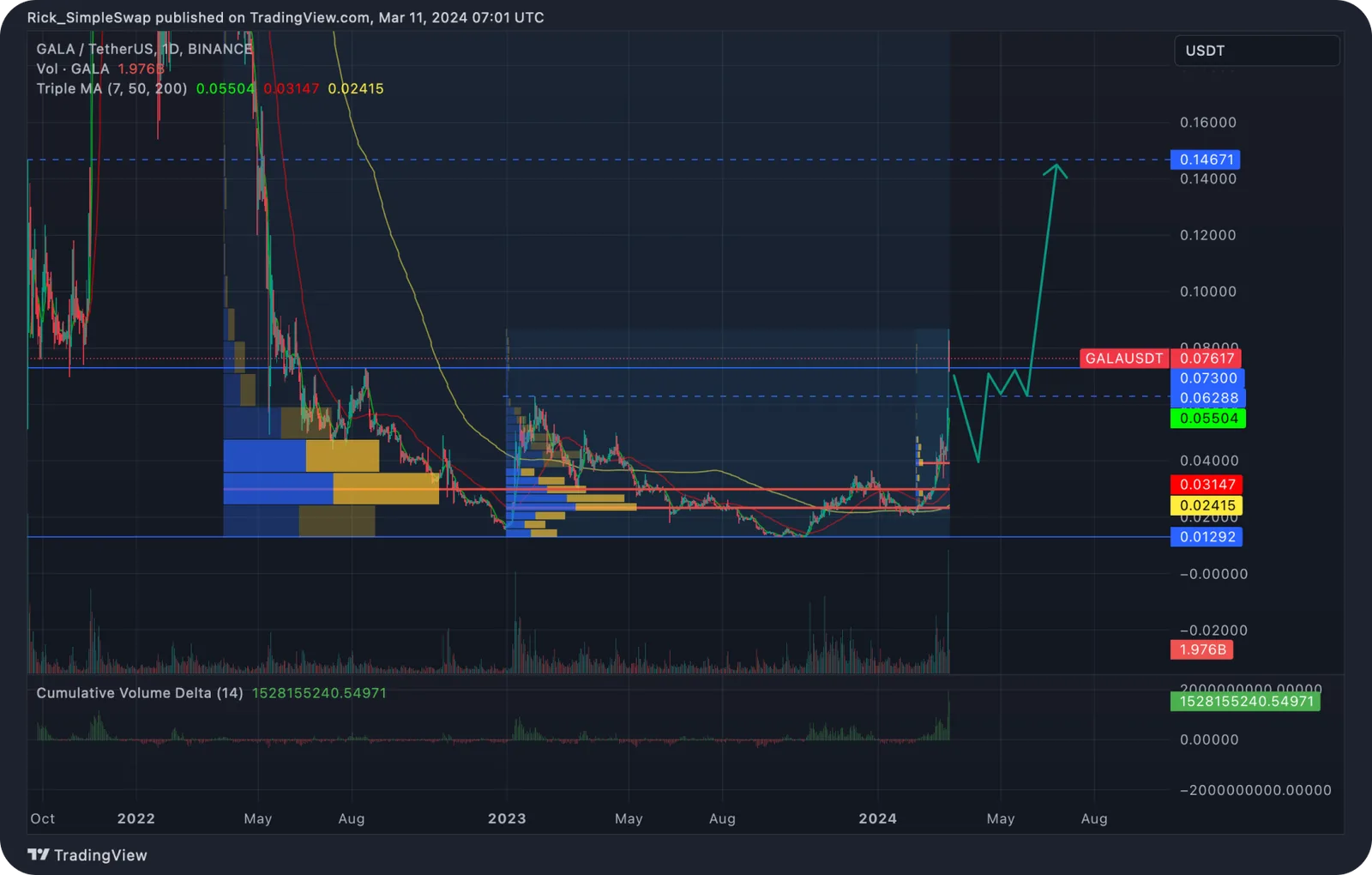The width and height of the screenshot is (1372, 875).
Task: Click the 2024 label on time axis
Action: tap(878, 818)
